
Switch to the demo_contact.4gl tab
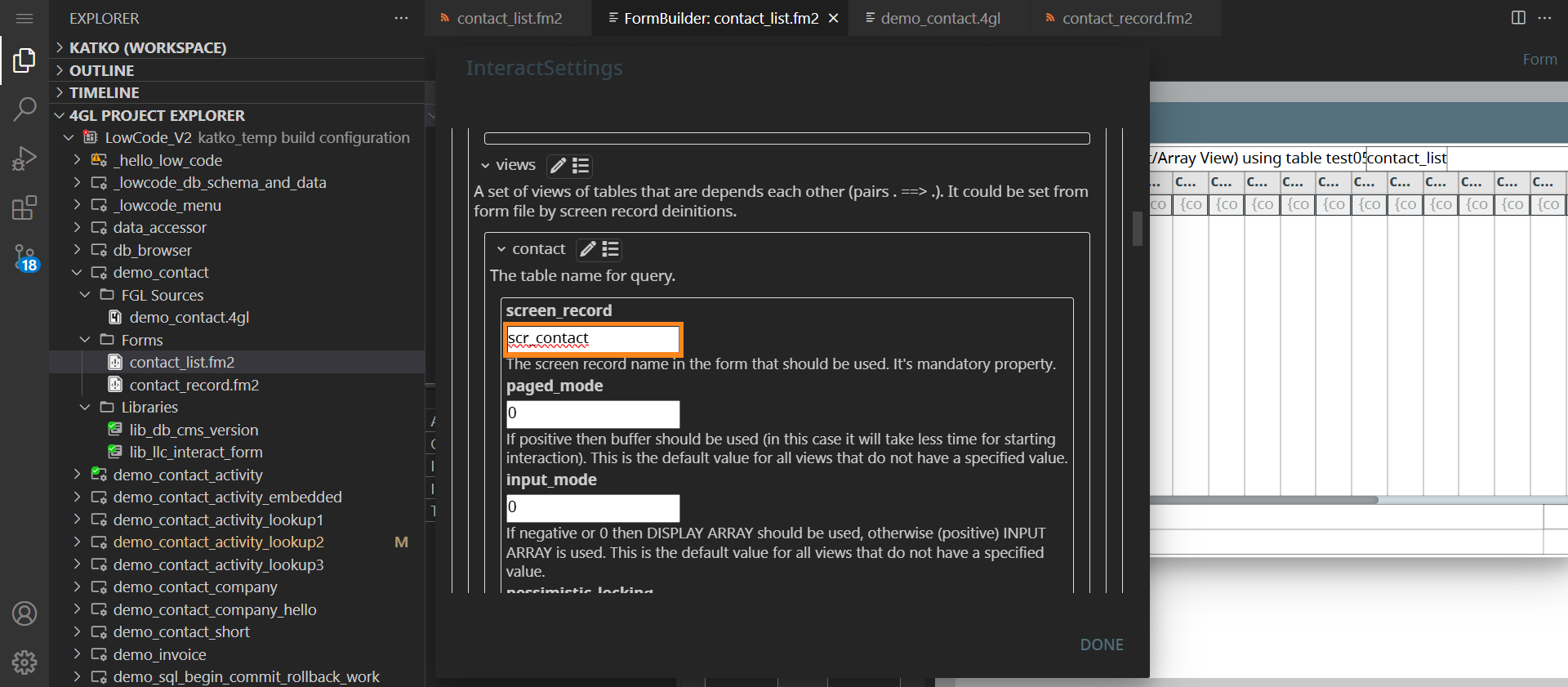pyautogui.click(x=939, y=18)
